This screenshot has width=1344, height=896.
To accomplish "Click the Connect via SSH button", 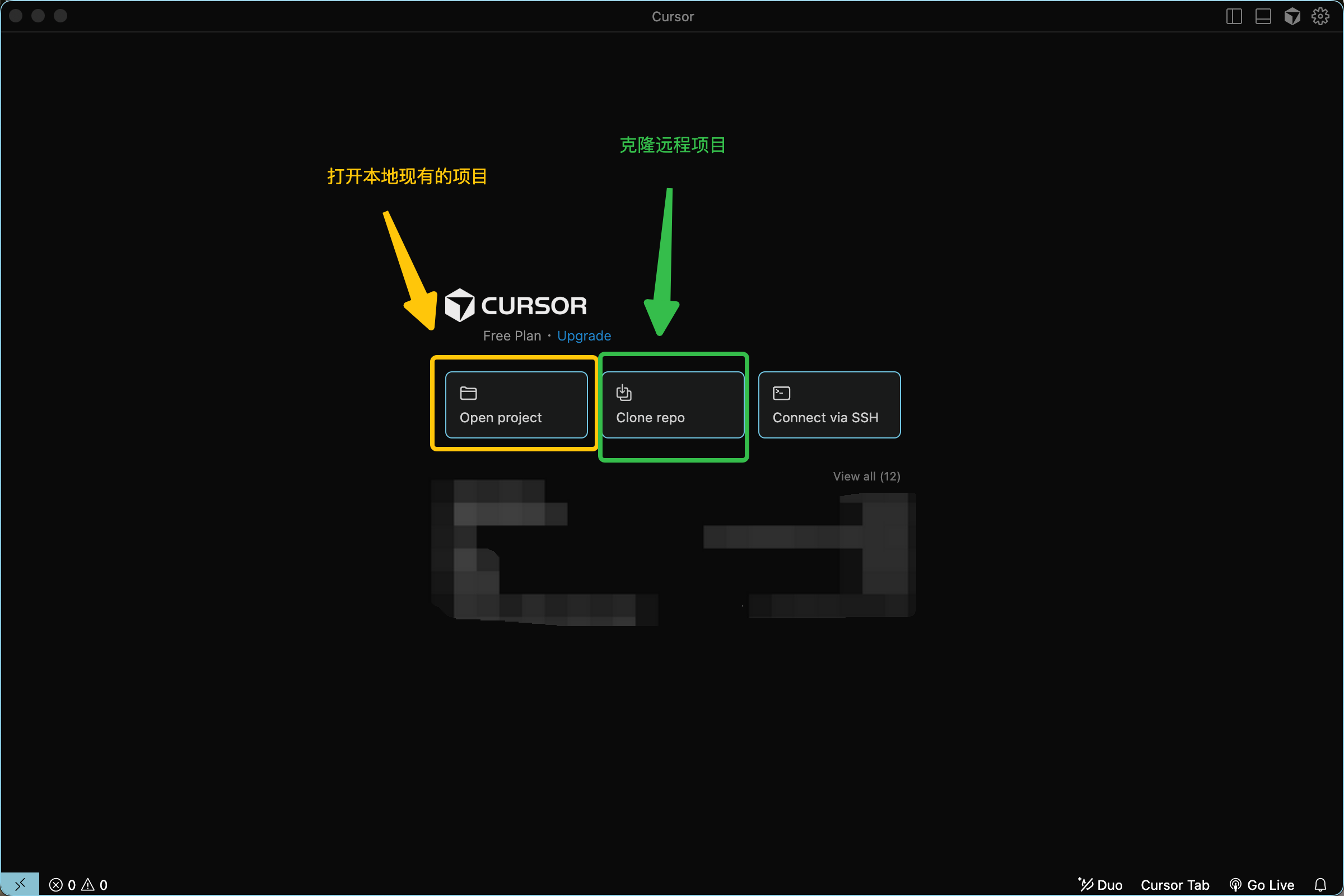I will 829,405.
